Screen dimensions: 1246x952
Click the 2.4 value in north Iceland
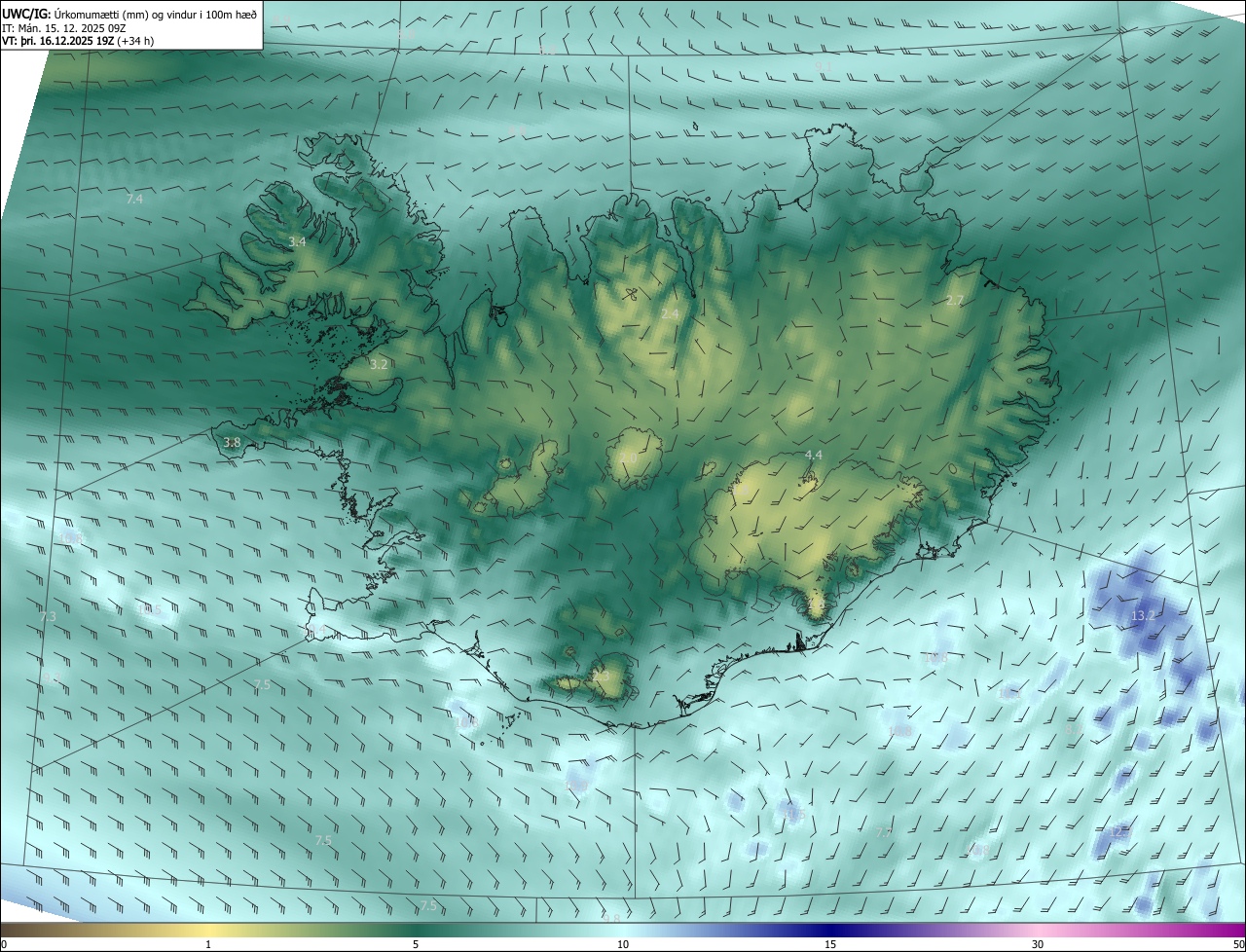[x=670, y=313]
